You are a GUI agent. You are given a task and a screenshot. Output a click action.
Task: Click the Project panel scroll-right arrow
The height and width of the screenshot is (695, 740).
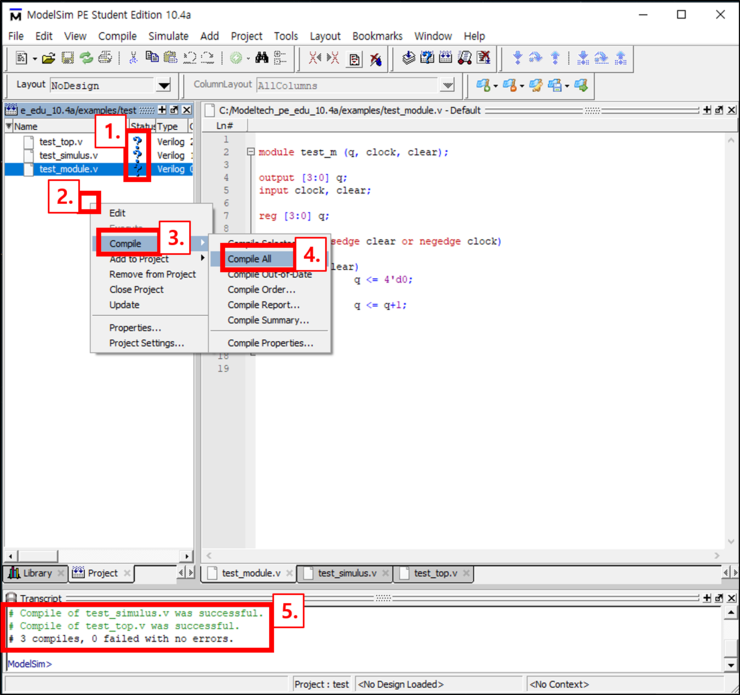(187, 556)
